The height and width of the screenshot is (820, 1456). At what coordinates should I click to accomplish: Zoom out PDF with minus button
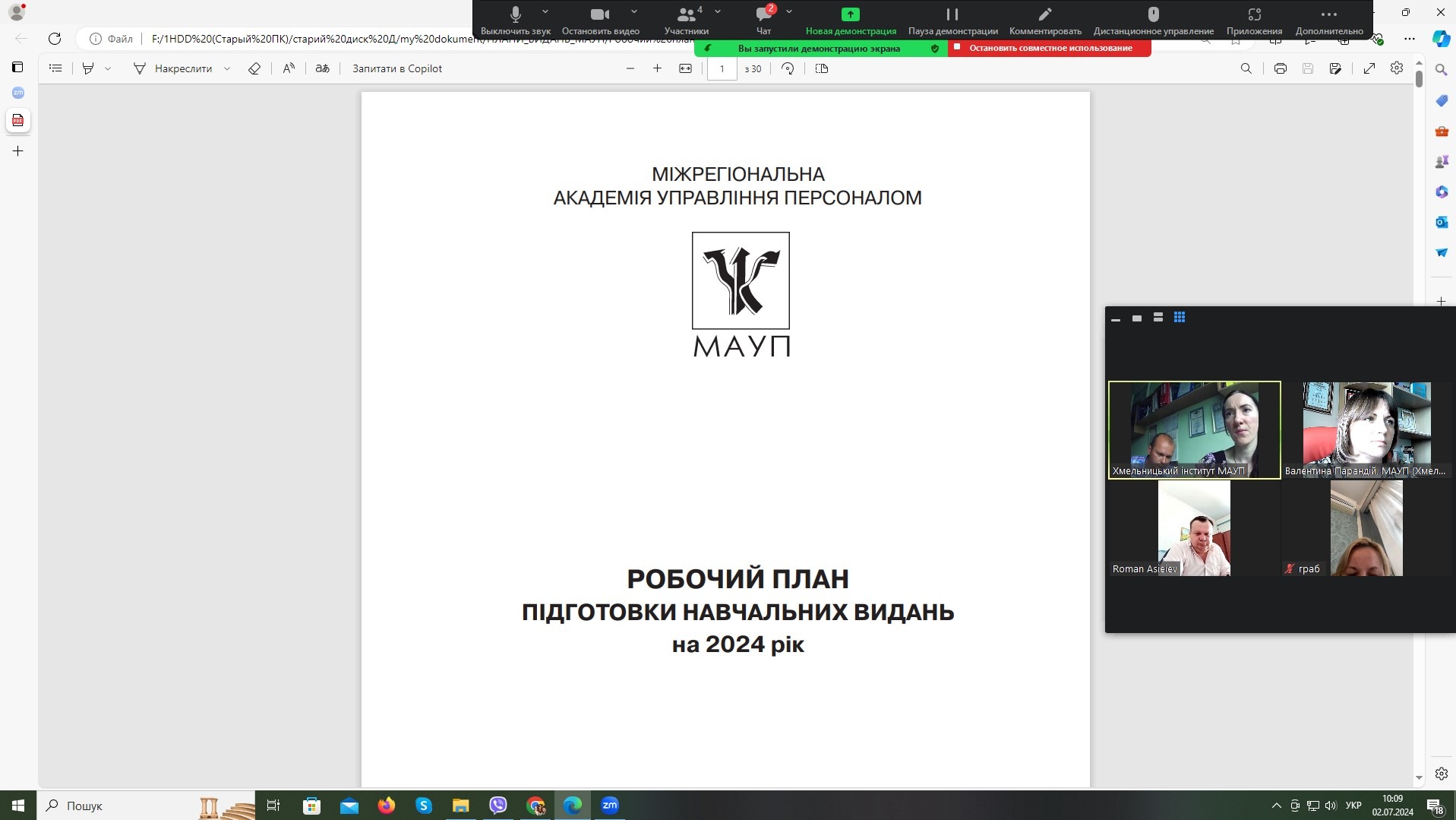(x=630, y=68)
